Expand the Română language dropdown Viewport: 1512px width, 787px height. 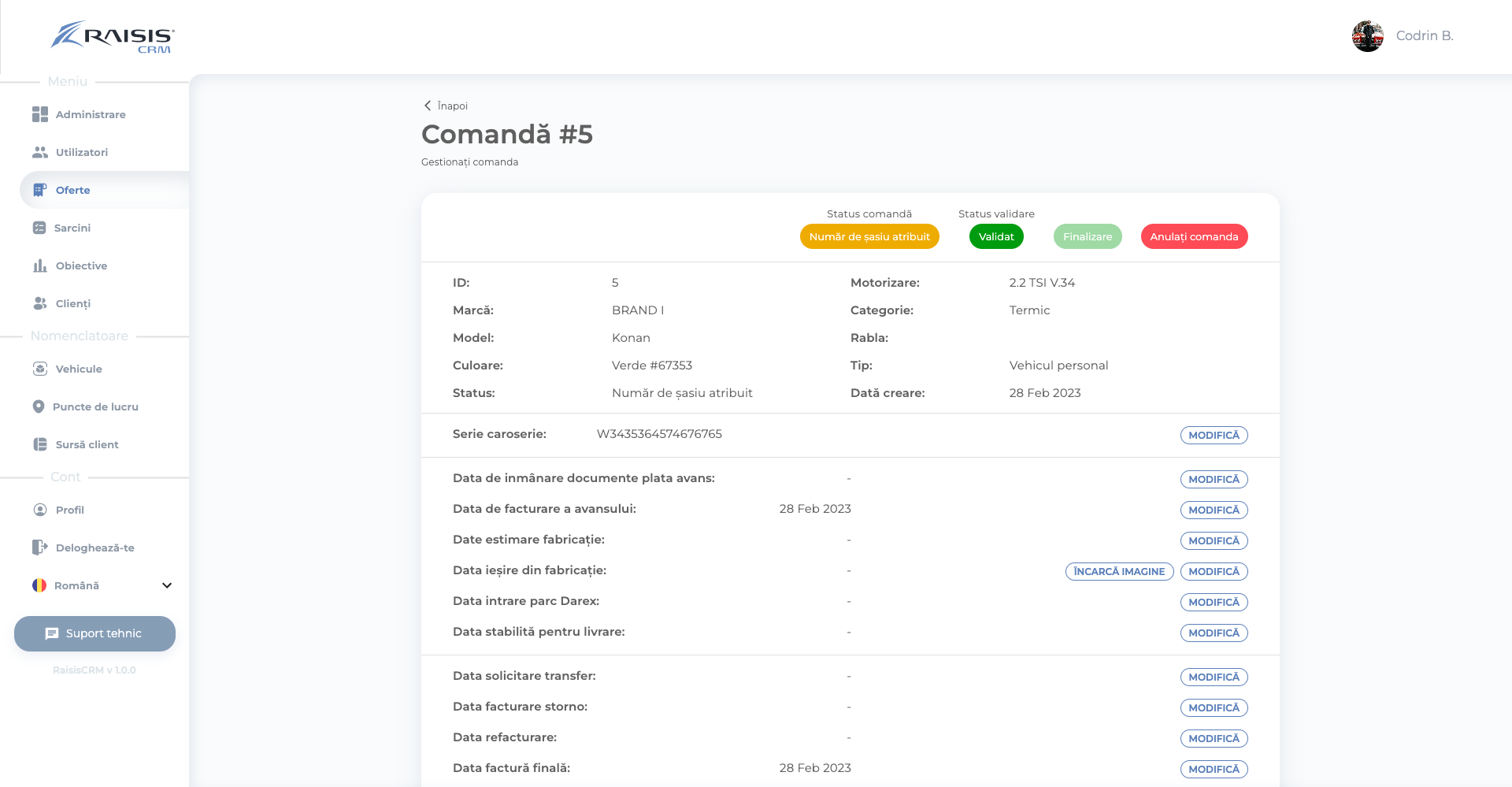(166, 585)
